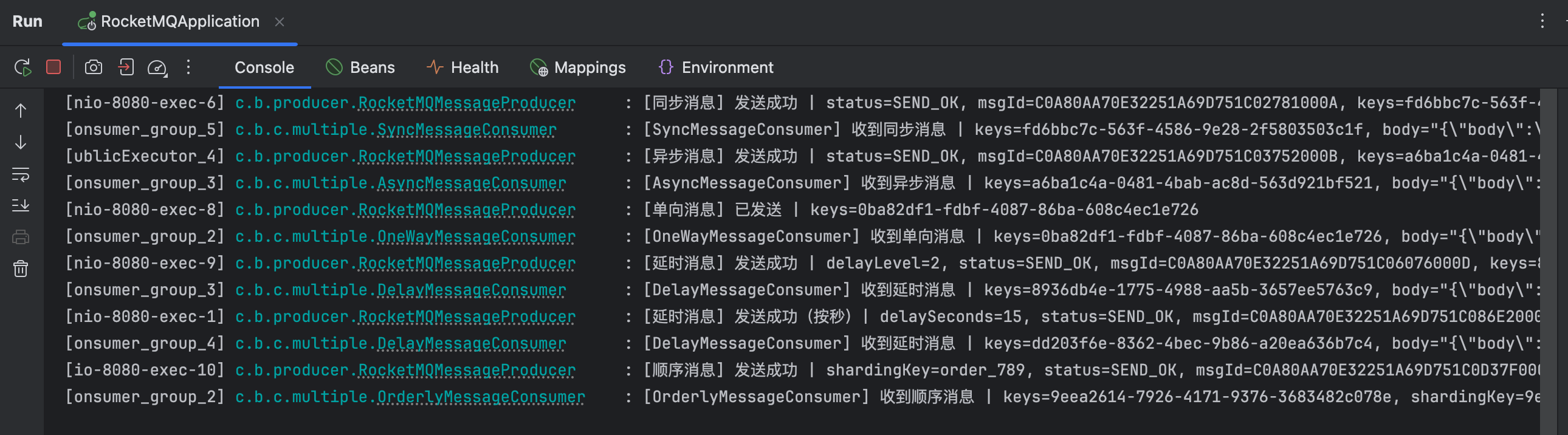Screen dimensions: 1568x435
Task: Open the toolbar's three-dot more actions menu
Action: point(188,67)
